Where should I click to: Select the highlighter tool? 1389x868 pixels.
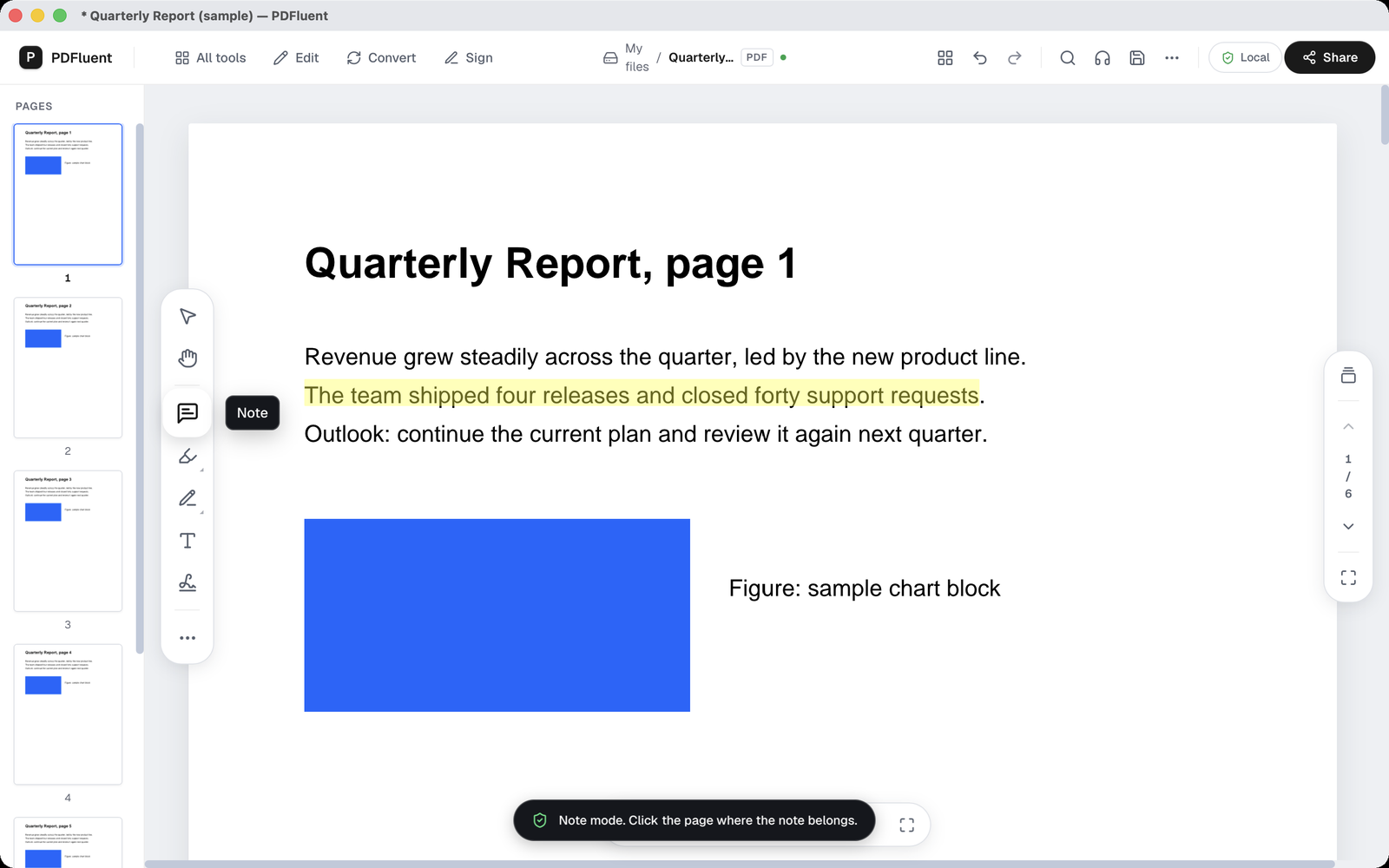(x=188, y=457)
